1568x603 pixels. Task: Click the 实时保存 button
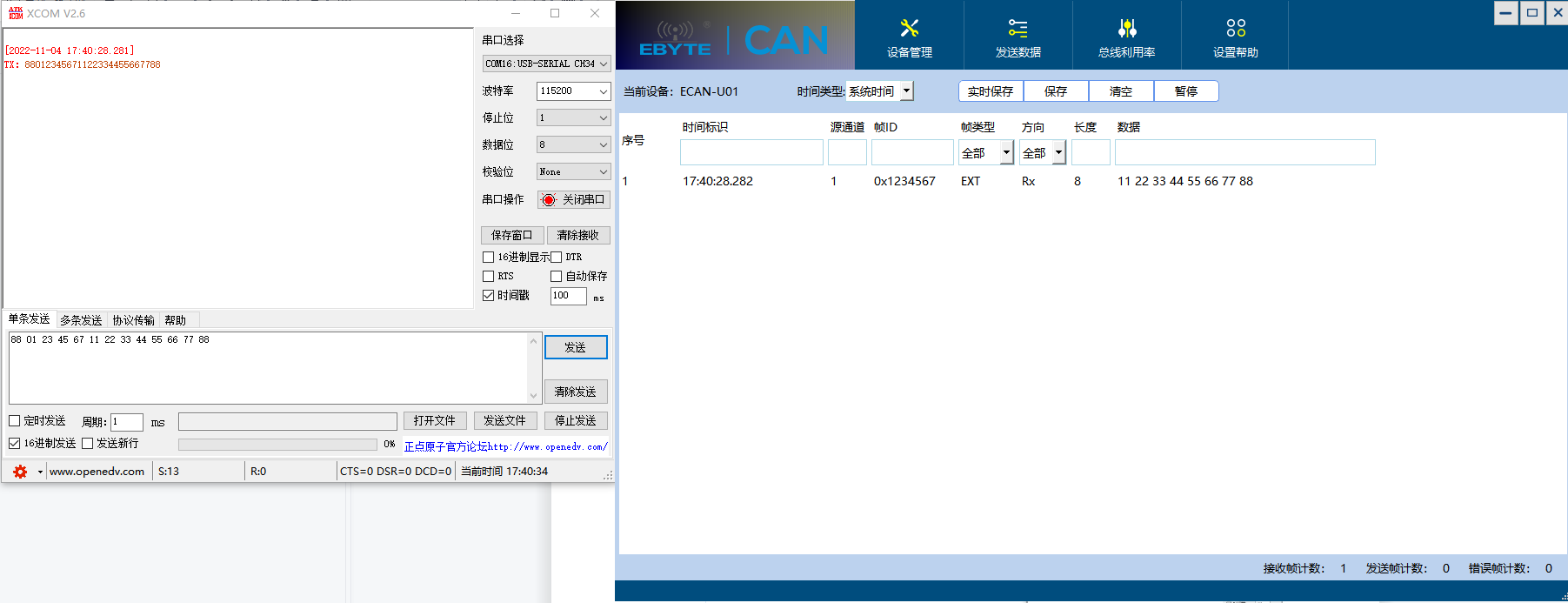[x=991, y=91]
